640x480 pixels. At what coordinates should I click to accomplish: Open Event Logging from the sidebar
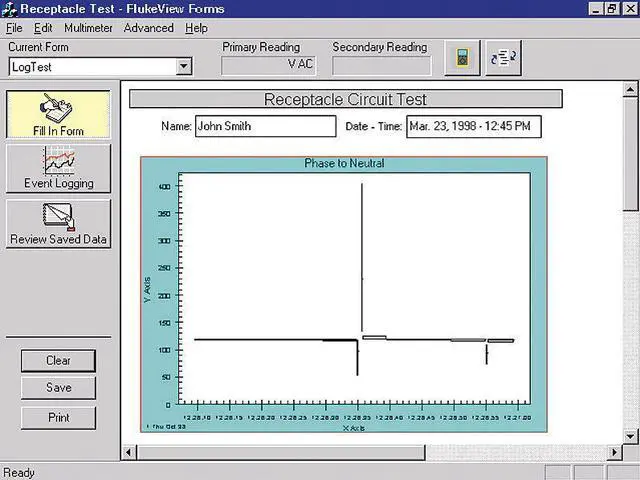click(x=58, y=167)
